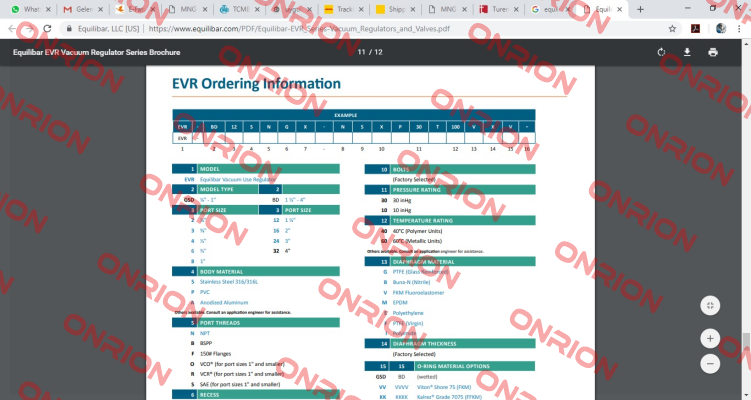Click the Stainless Steel 316/316L entry

(229, 282)
